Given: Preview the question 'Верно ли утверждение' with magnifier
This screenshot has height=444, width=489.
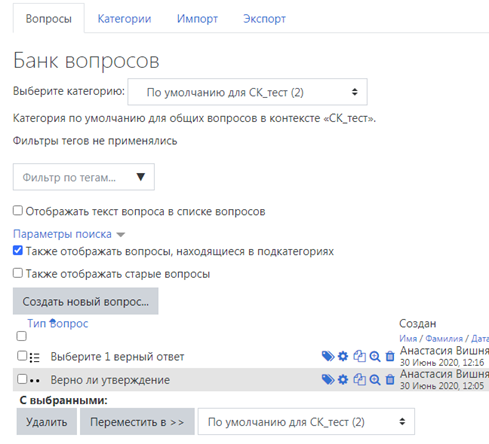Looking at the screenshot, I should 375,379.
